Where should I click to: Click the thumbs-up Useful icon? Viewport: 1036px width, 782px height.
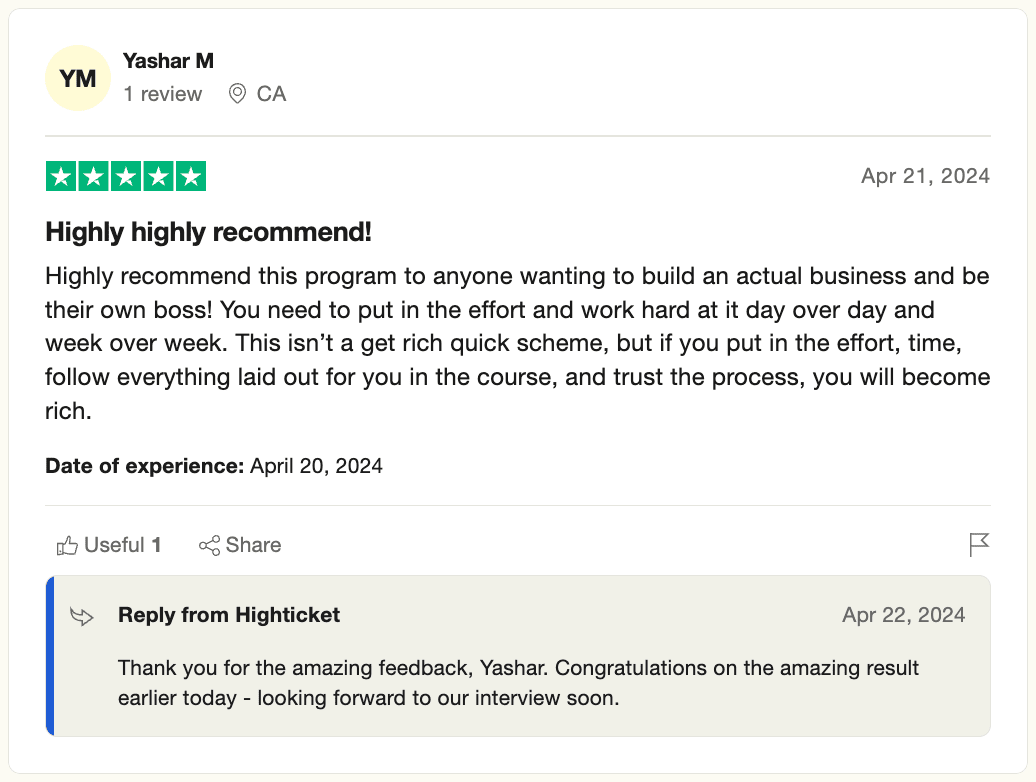(68, 545)
